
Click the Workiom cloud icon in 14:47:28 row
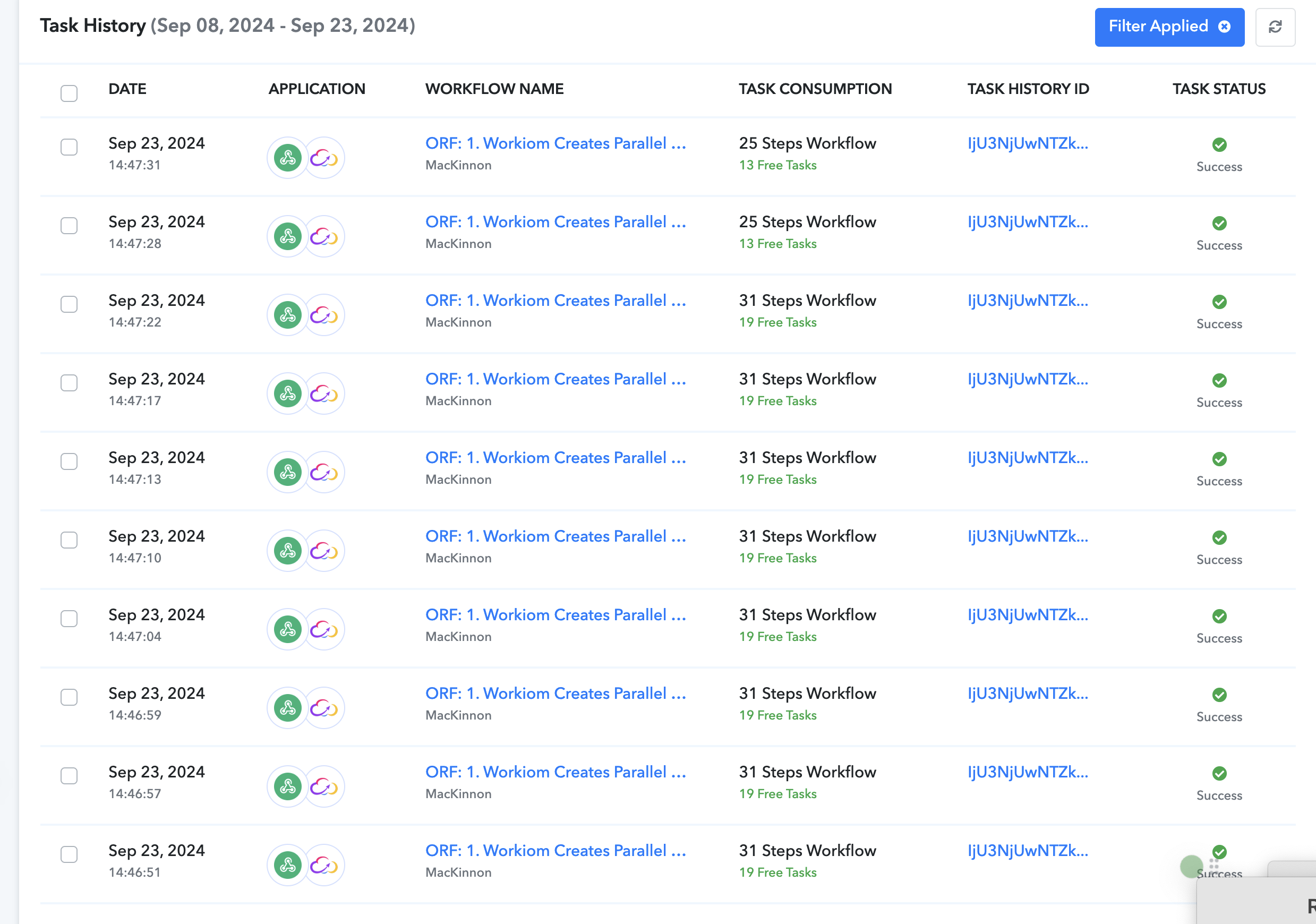click(x=324, y=236)
